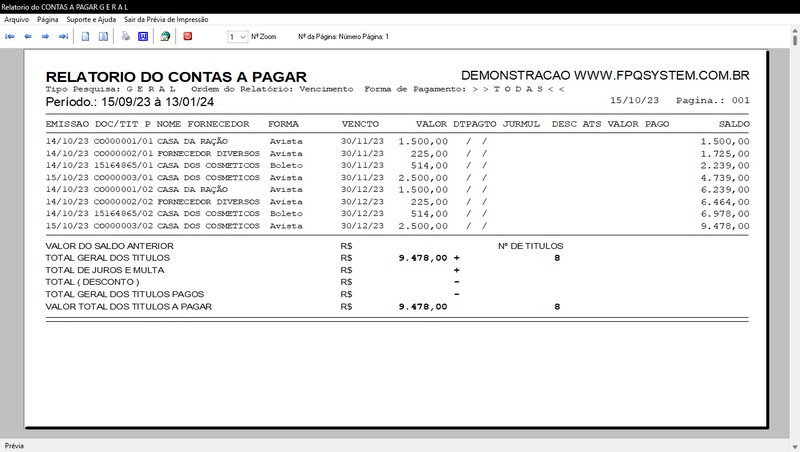800x452 pixels.
Task: Click the Prévia status bar text
Action: (14, 445)
